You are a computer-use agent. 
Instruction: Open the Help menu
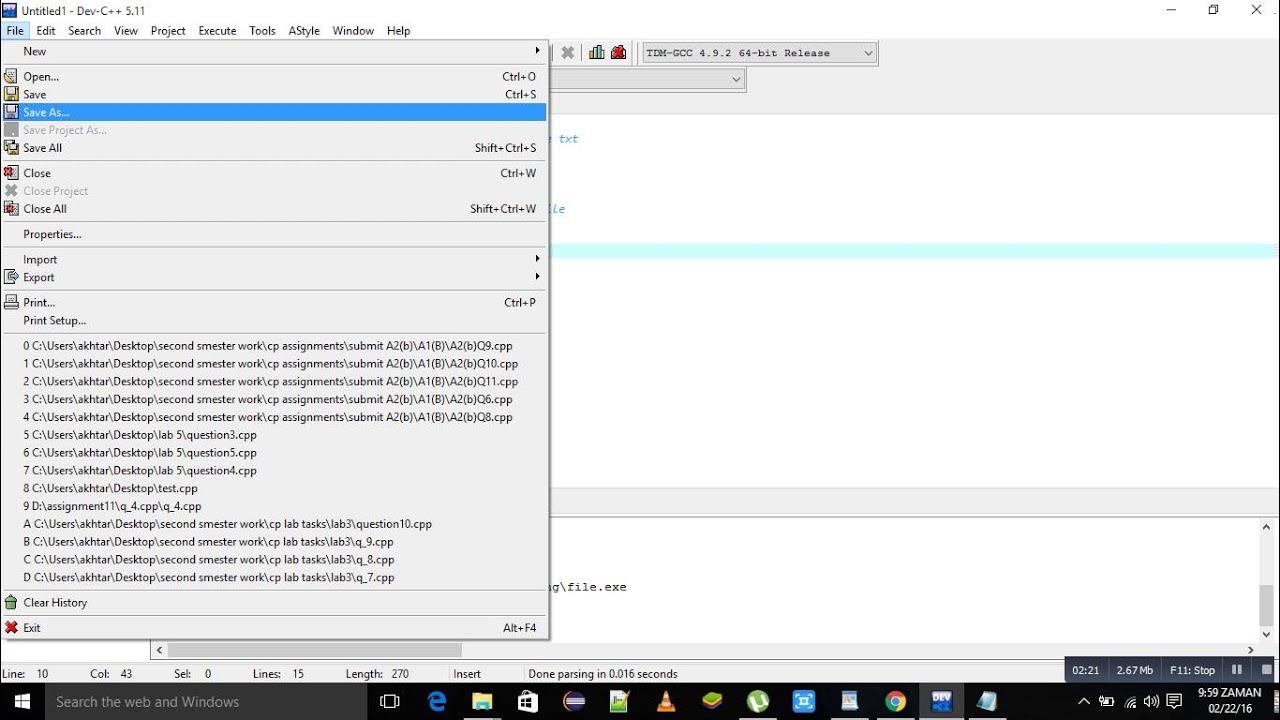click(398, 31)
